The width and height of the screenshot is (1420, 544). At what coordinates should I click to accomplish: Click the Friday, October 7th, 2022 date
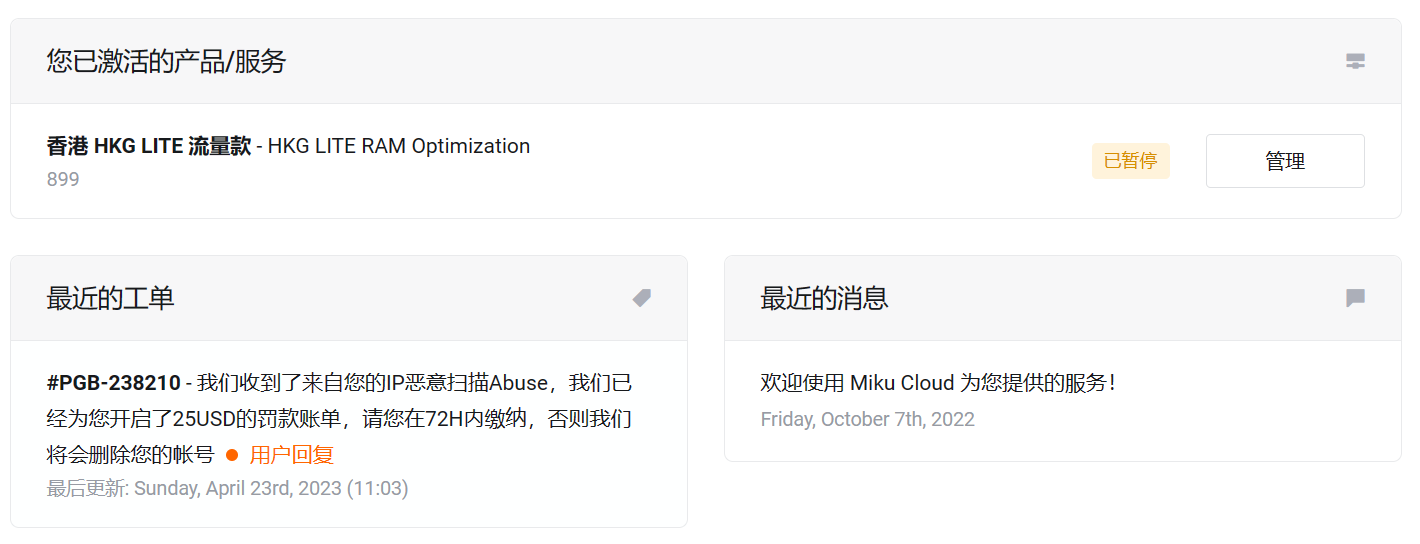[867, 419]
